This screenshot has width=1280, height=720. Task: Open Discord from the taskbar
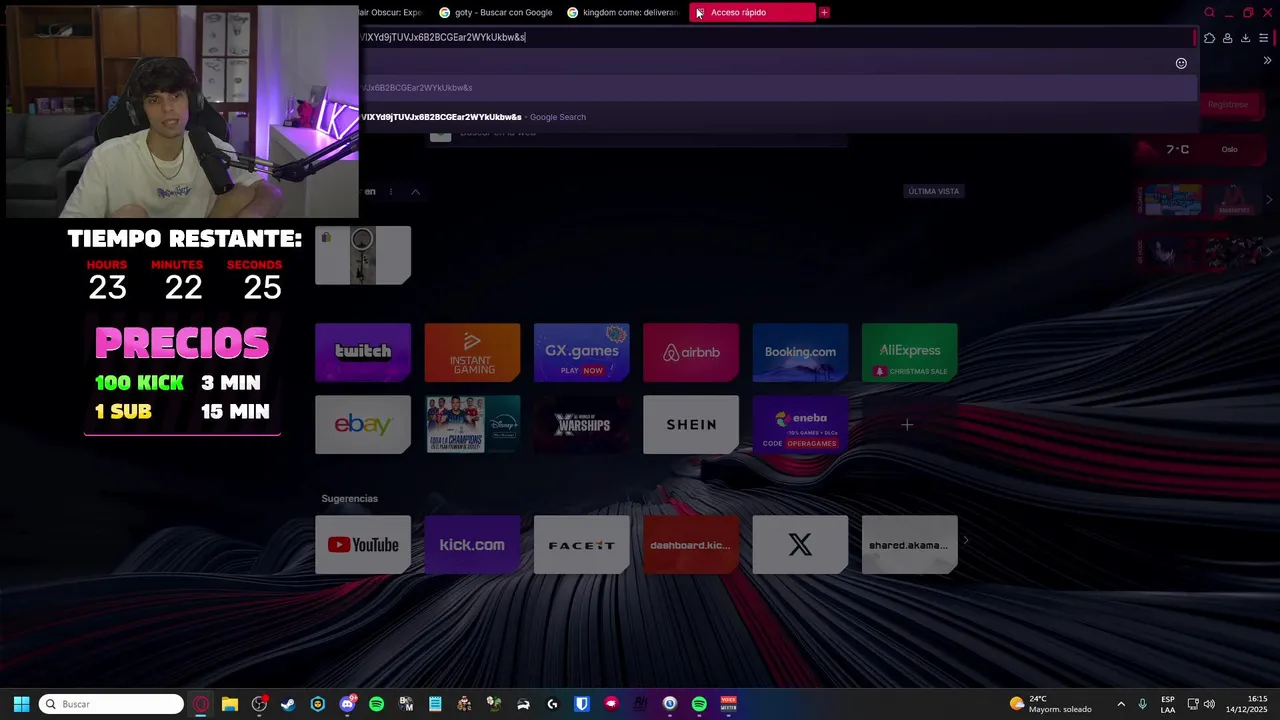click(x=347, y=704)
